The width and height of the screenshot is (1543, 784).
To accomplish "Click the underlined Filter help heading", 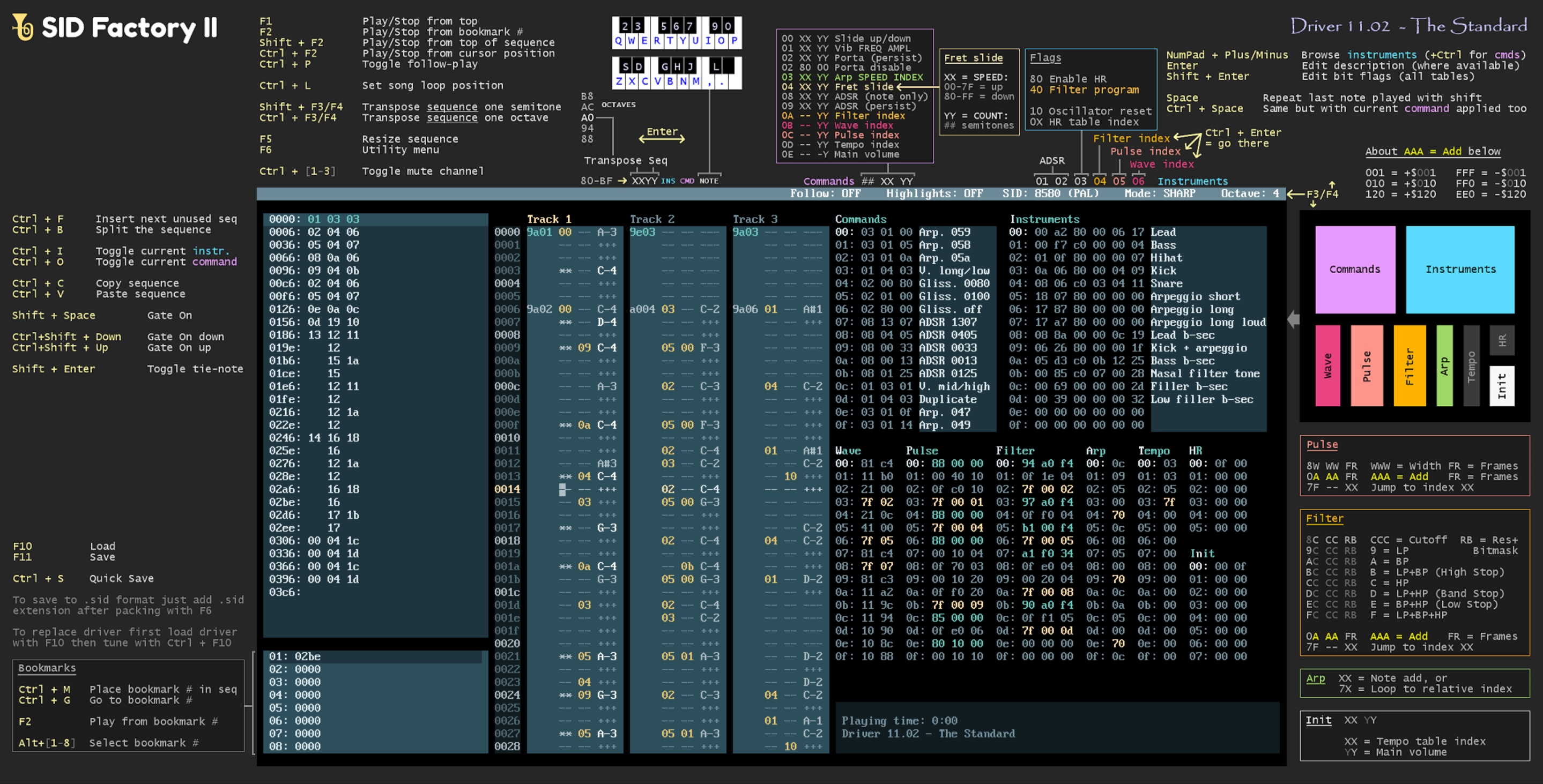I will point(1325,519).
